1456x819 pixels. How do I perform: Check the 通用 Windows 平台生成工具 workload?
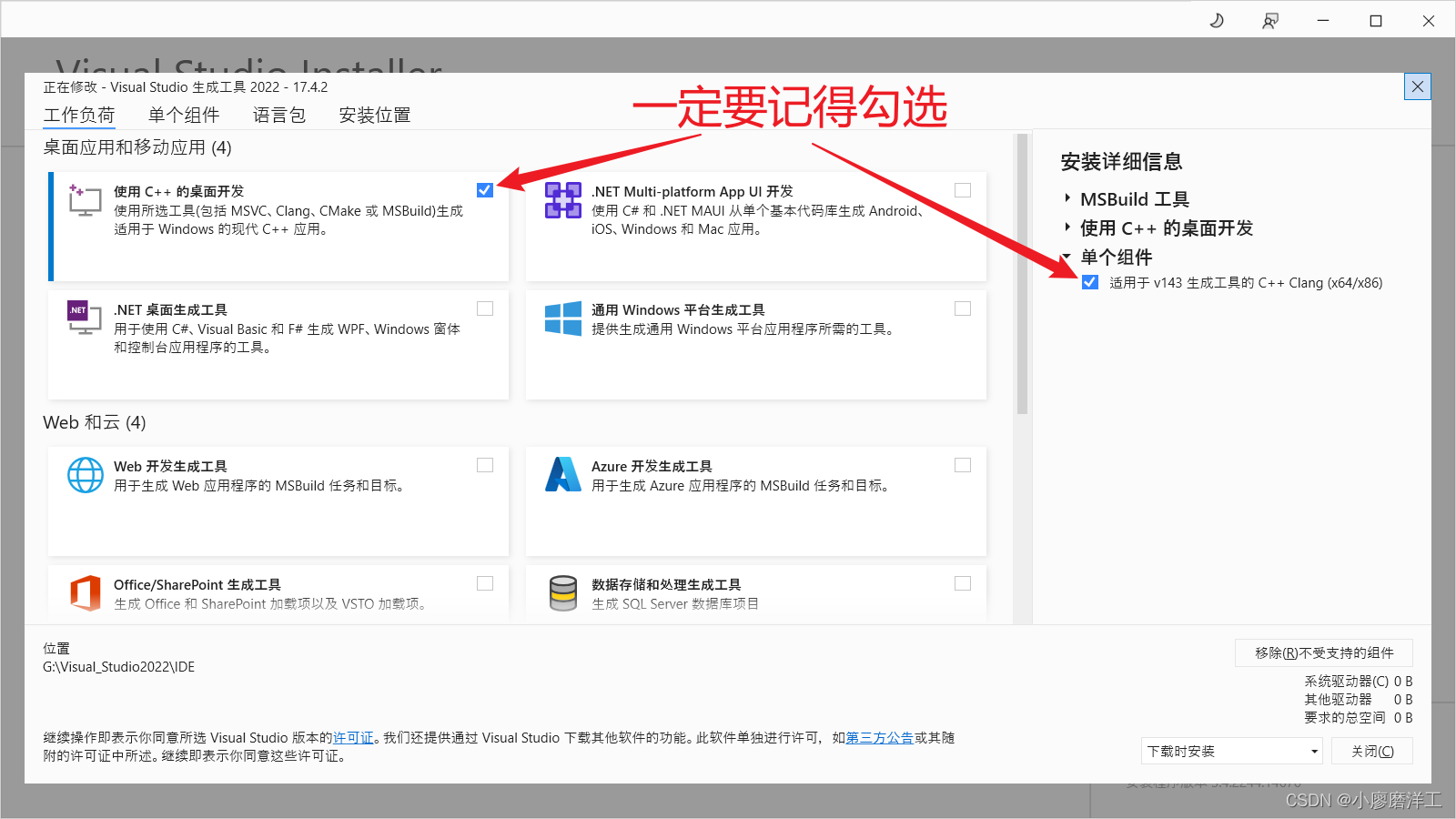pyautogui.click(x=963, y=308)
